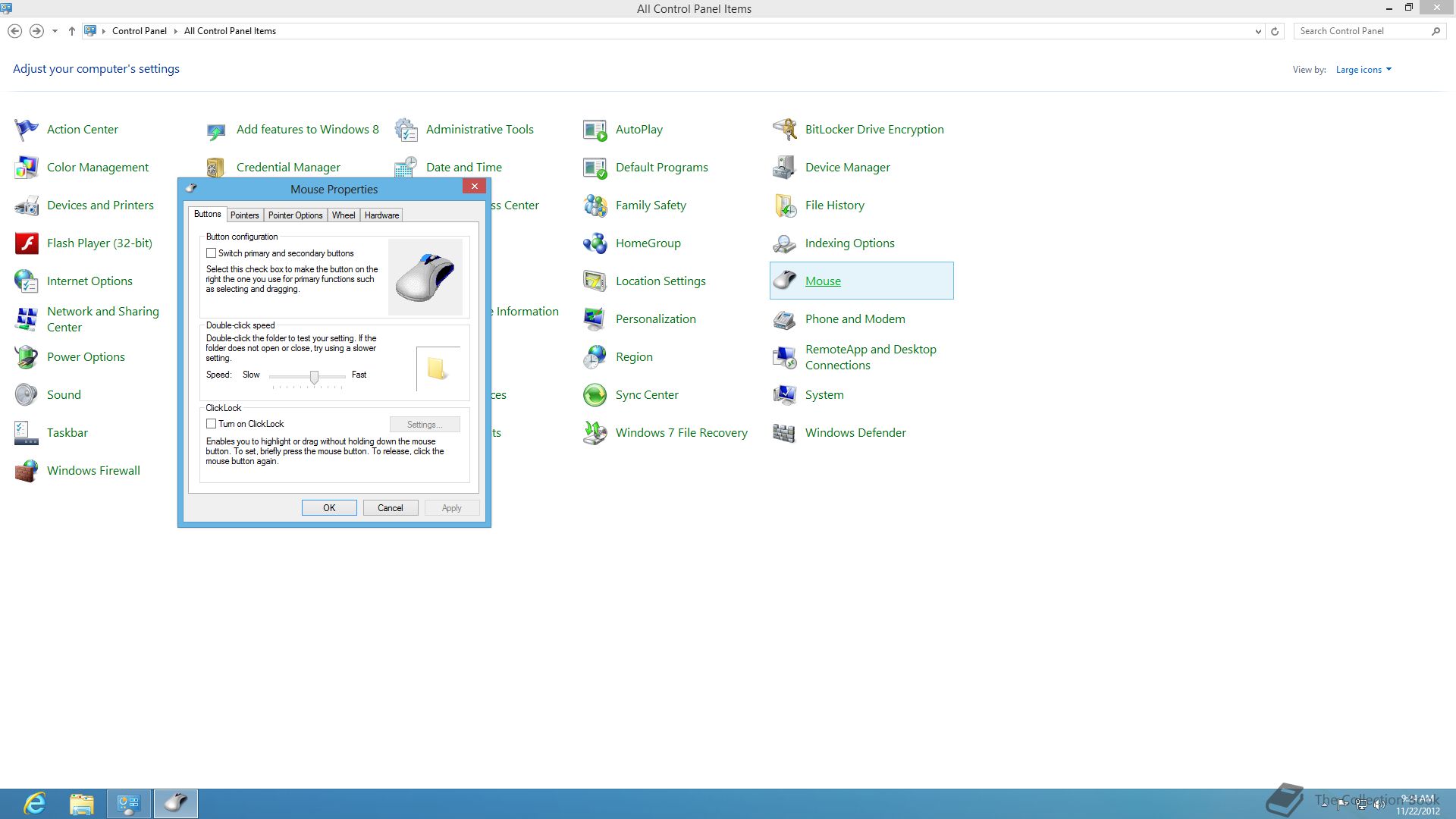
Task: Go up one level with the Up arrow
Action: coord(72,31)
